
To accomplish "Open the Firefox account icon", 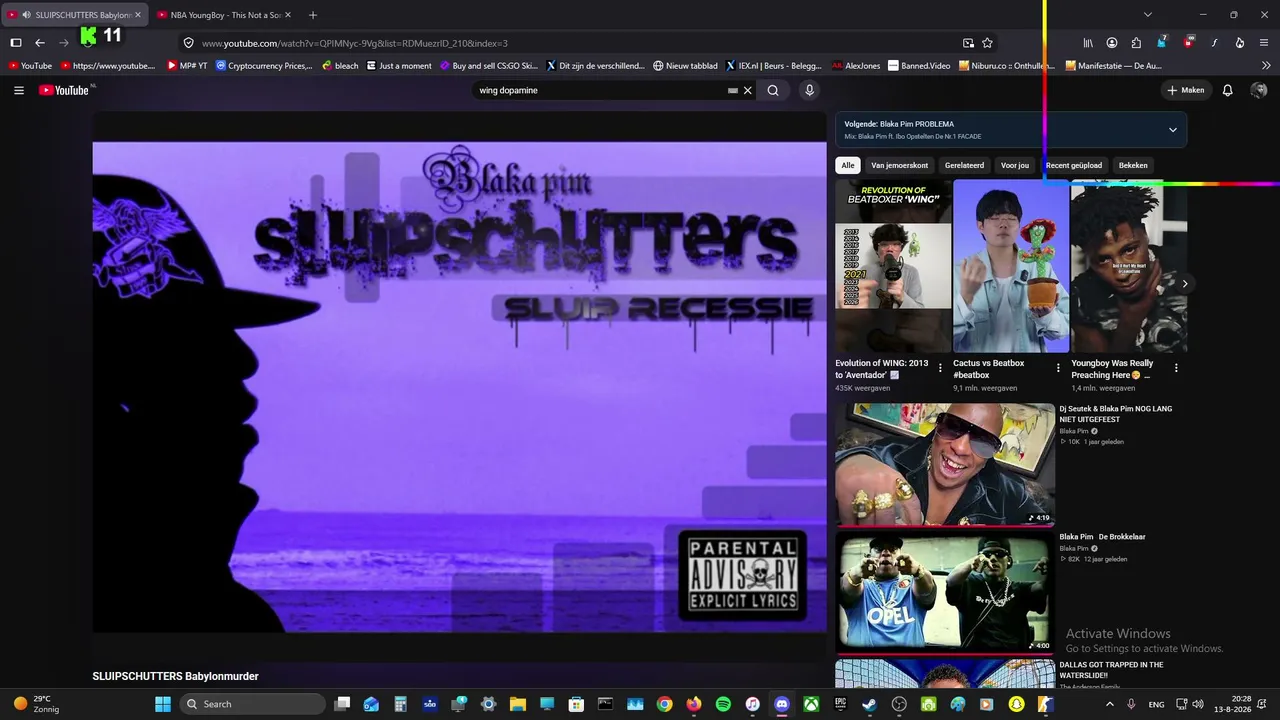I will (1112, 43).
